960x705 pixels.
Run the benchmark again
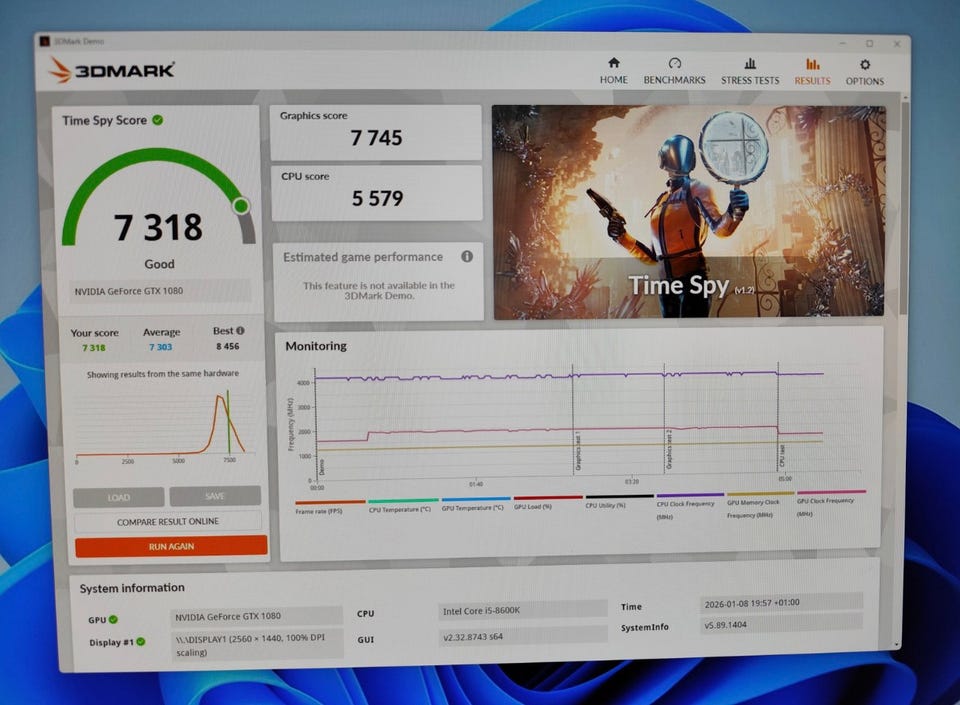pyautogui.click(x=171, y=546)
